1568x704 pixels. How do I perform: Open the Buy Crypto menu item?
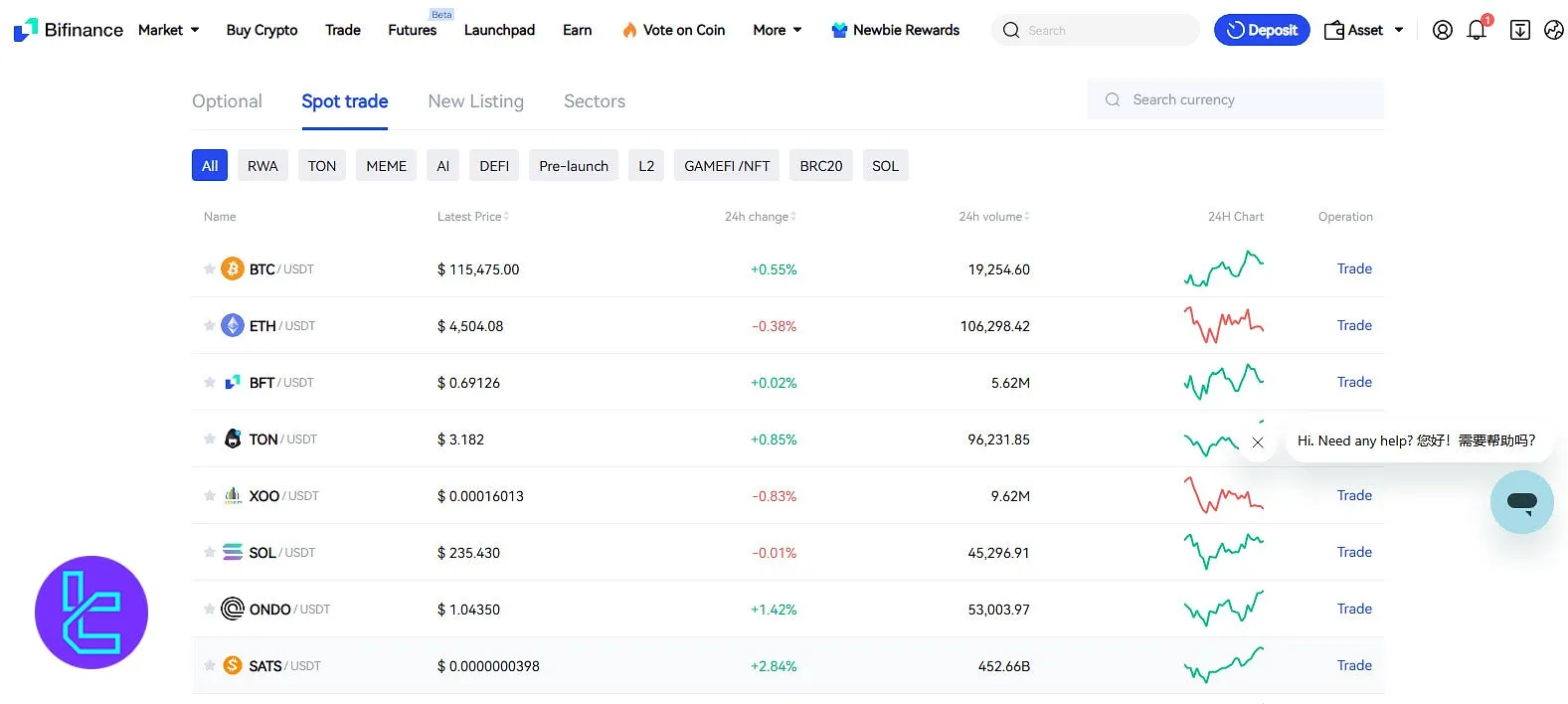tap(261, 30)
